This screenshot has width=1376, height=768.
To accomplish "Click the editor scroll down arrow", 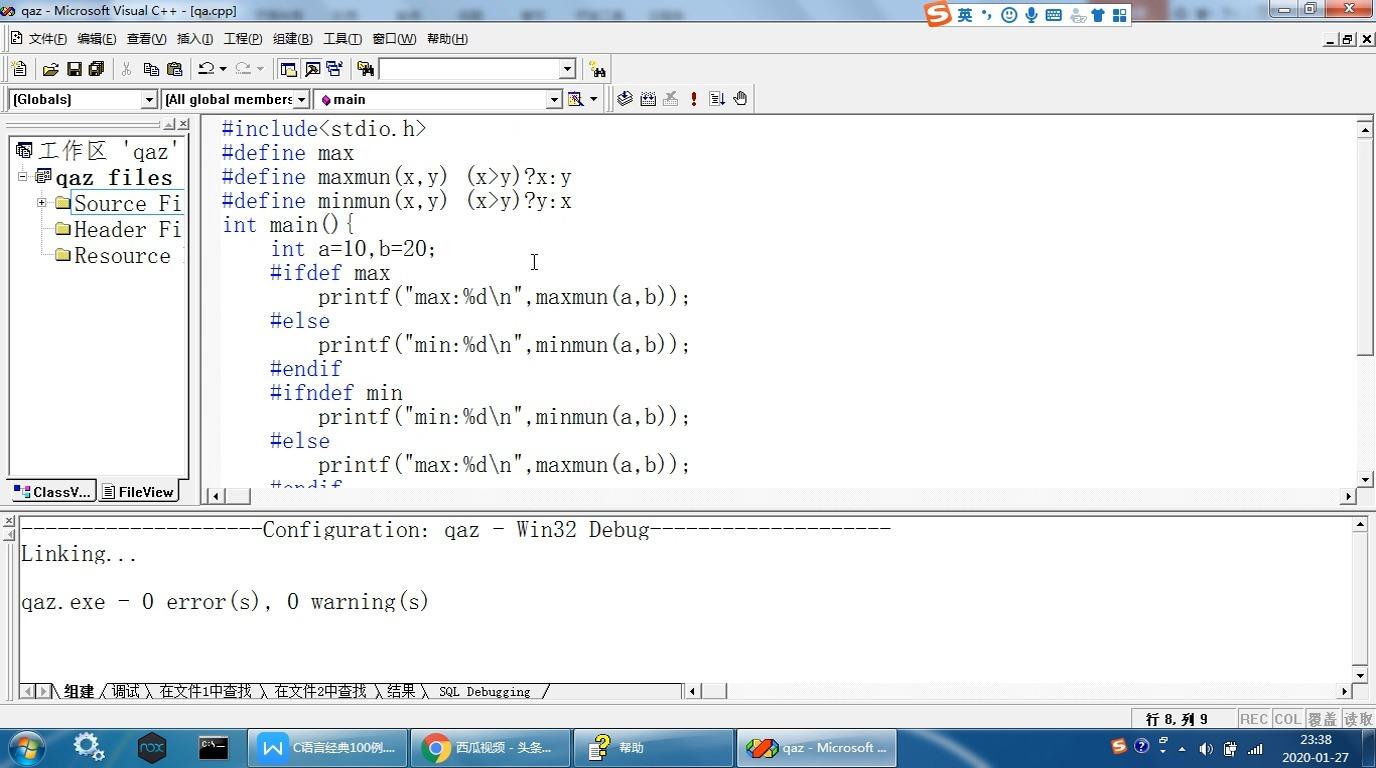I will 1365,479.
